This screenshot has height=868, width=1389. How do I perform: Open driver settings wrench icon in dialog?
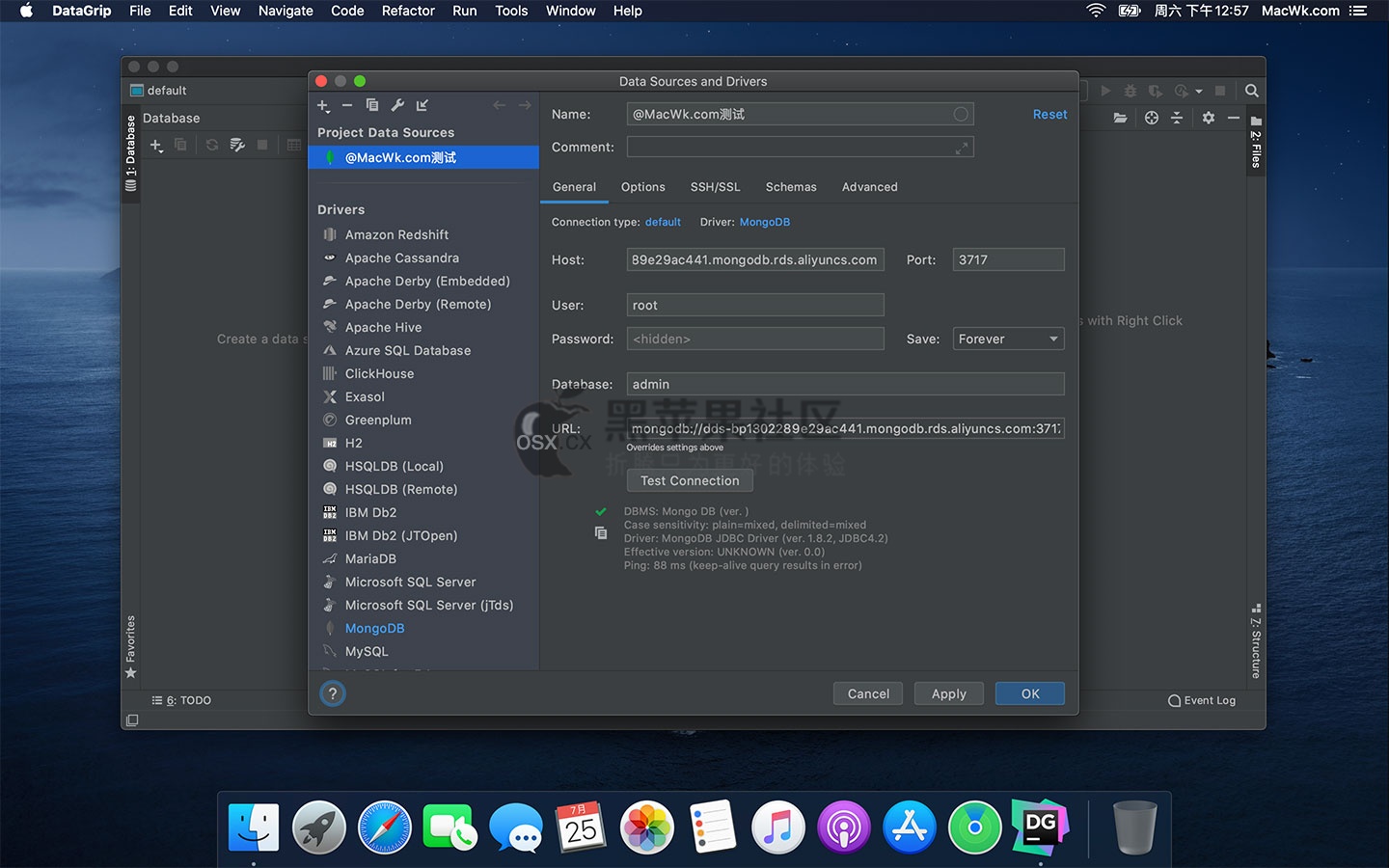coord(397,105)
